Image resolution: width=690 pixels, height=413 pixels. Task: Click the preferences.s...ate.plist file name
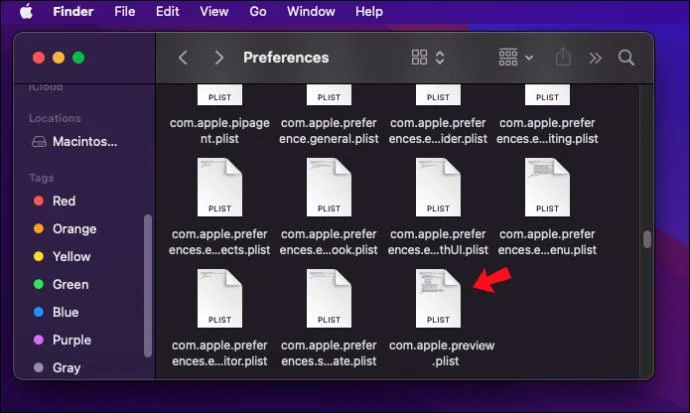point(329,353)
